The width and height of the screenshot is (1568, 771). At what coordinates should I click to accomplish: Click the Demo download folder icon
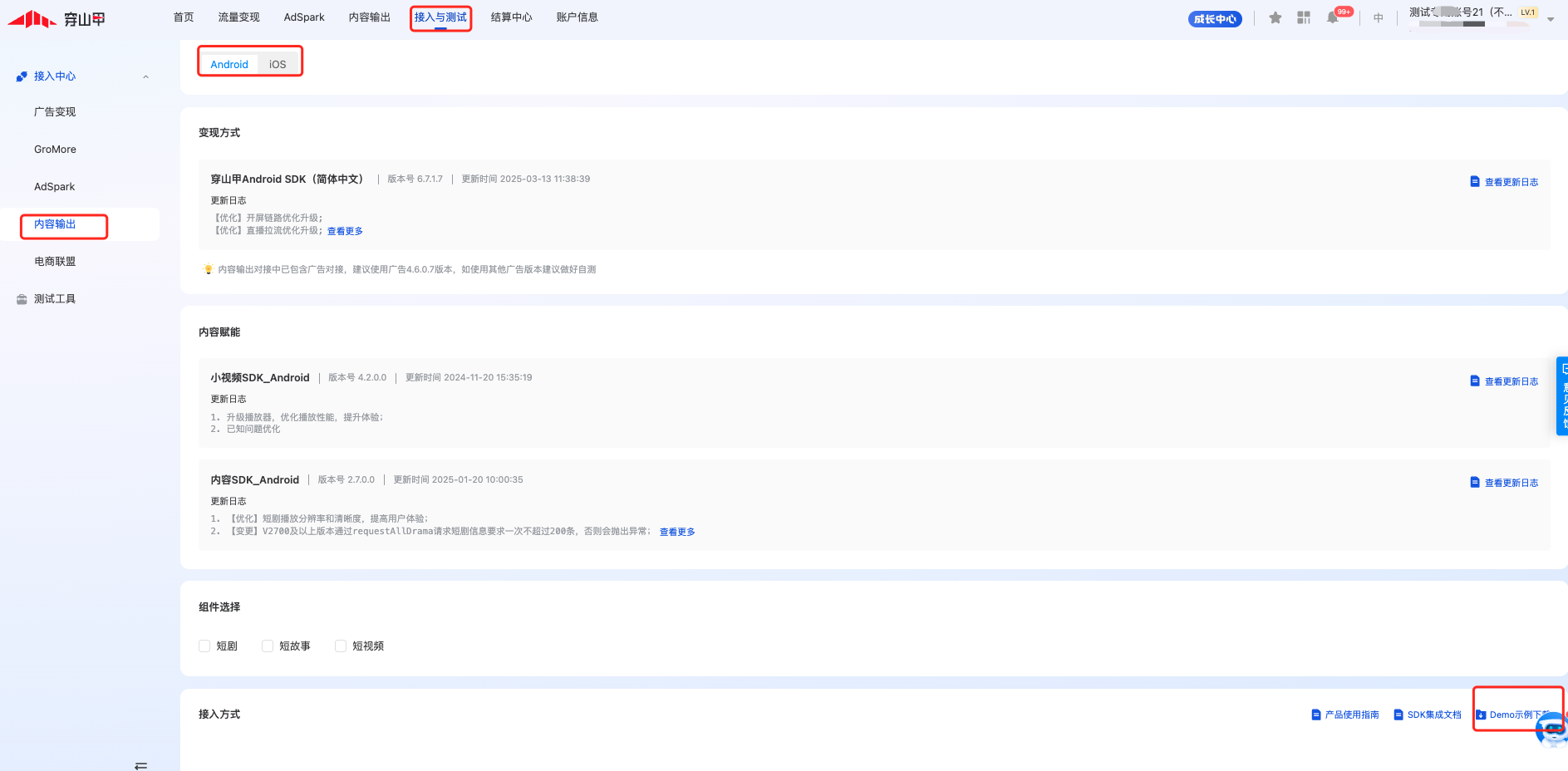(1481, 715)
